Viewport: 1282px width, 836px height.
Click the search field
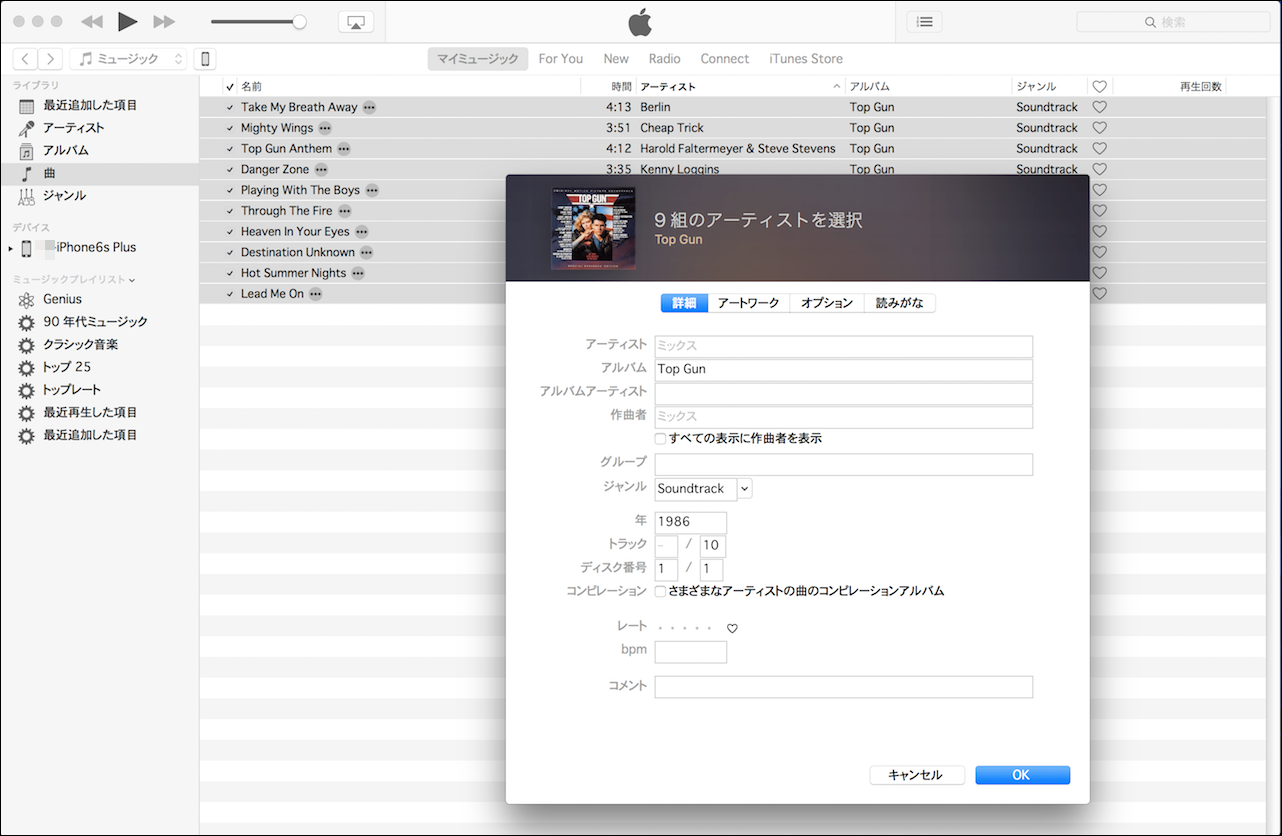coord(1173,22)
